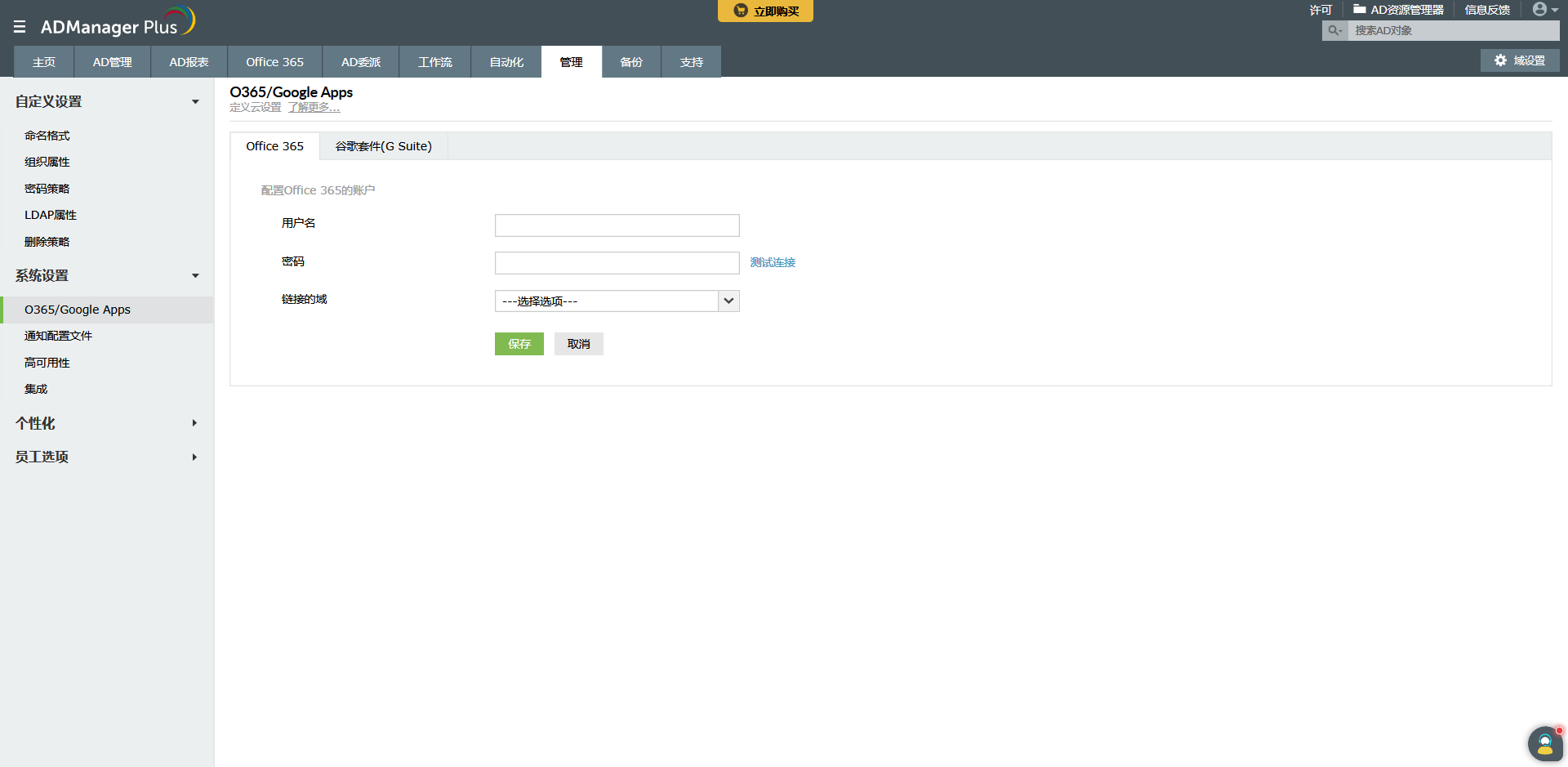This screenshot has height=767, width=1568.
Task: Click the shopping cart icon on 立即购买
Action: [x=741, y=11]
